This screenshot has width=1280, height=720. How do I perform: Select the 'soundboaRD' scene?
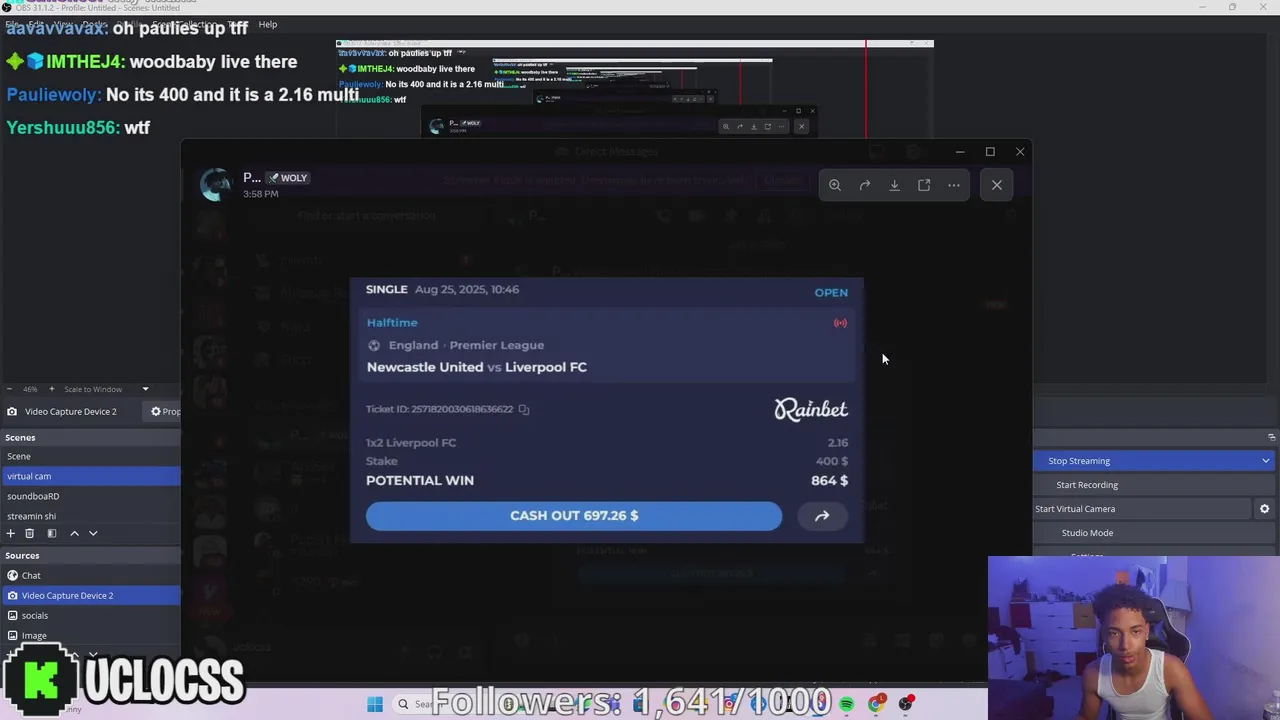[x=90, y=496]
